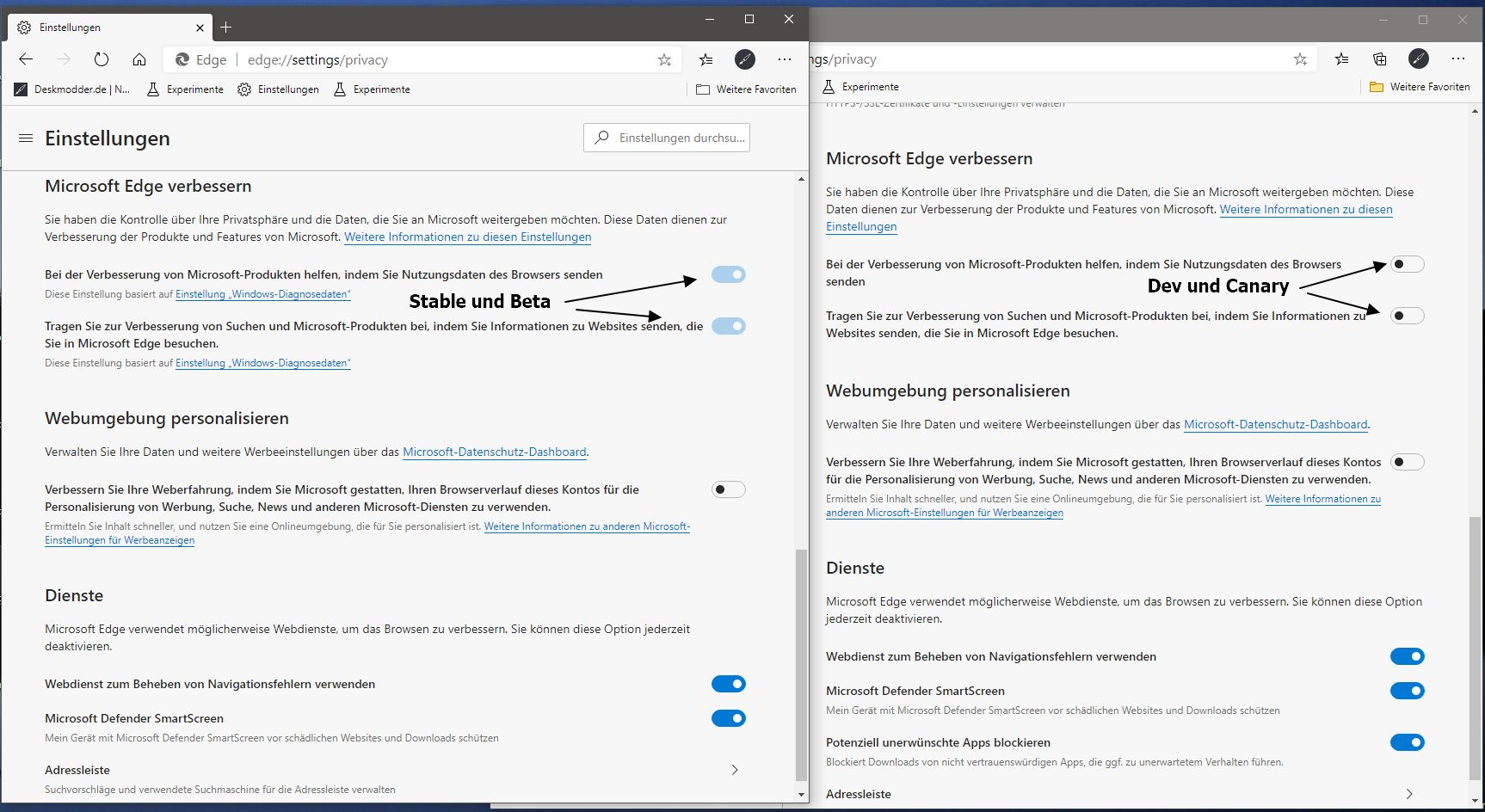Go back in the left Edge window
Screen dimensions: 1485x812
coord(26,59)
